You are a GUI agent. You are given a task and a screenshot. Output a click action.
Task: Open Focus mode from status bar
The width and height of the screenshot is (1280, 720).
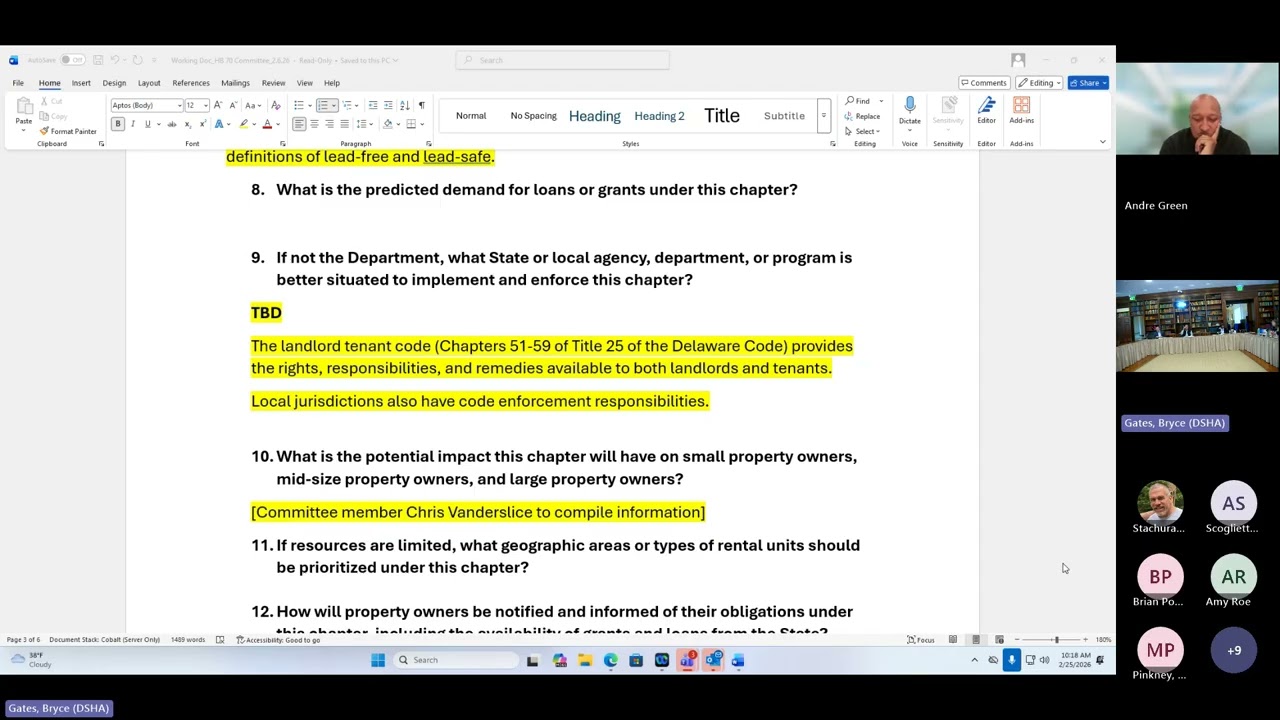tap(921, 640)
